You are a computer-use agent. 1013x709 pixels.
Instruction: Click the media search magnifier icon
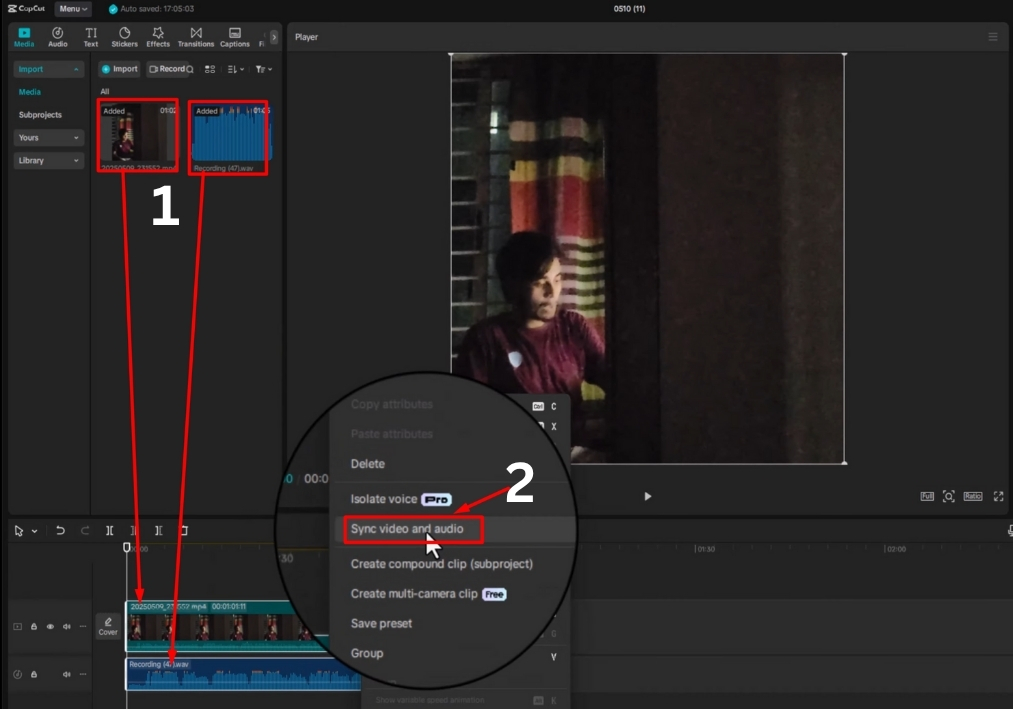pos(190,69)
